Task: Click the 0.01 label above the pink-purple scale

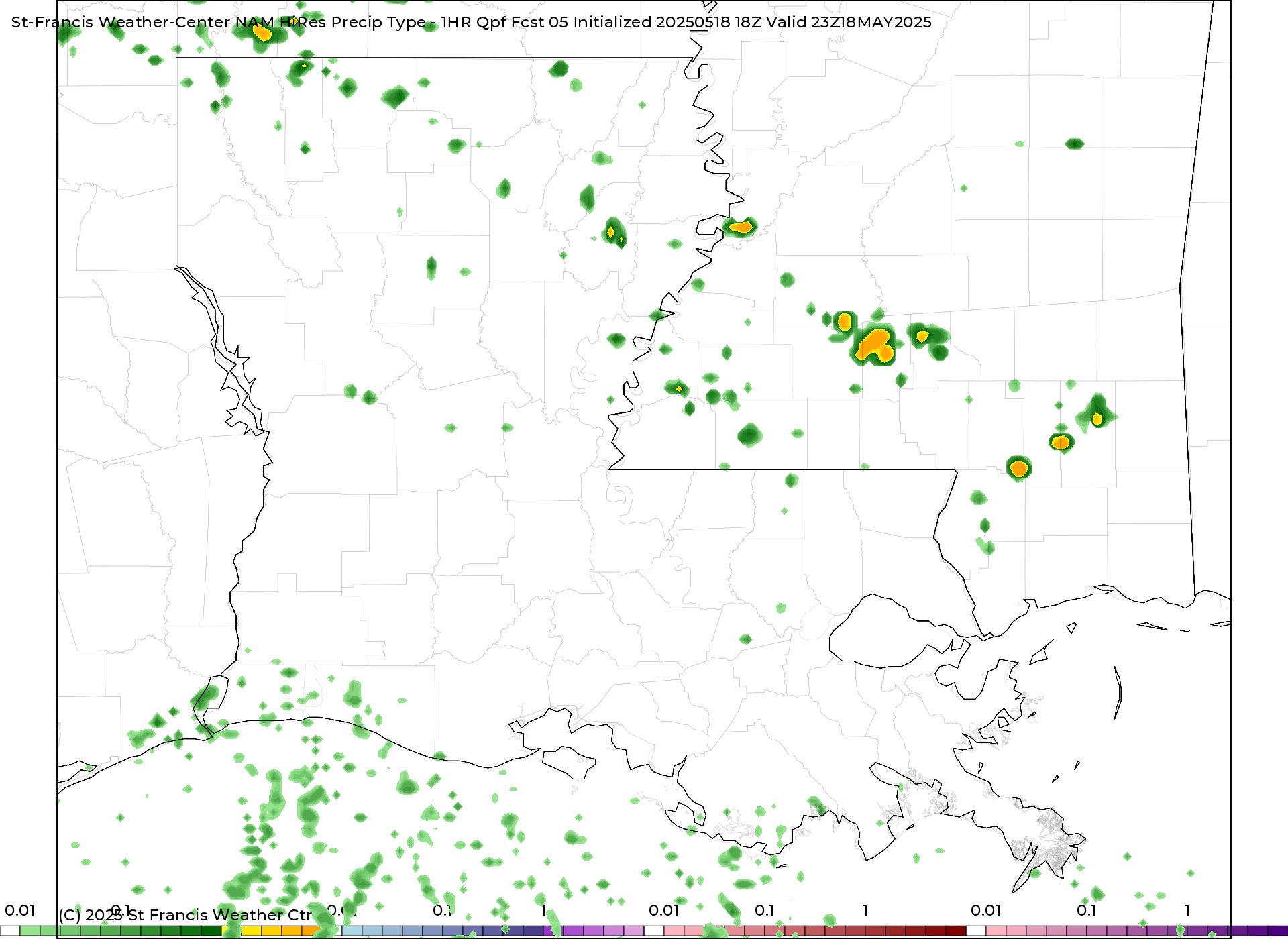Action: coord(985,910)
